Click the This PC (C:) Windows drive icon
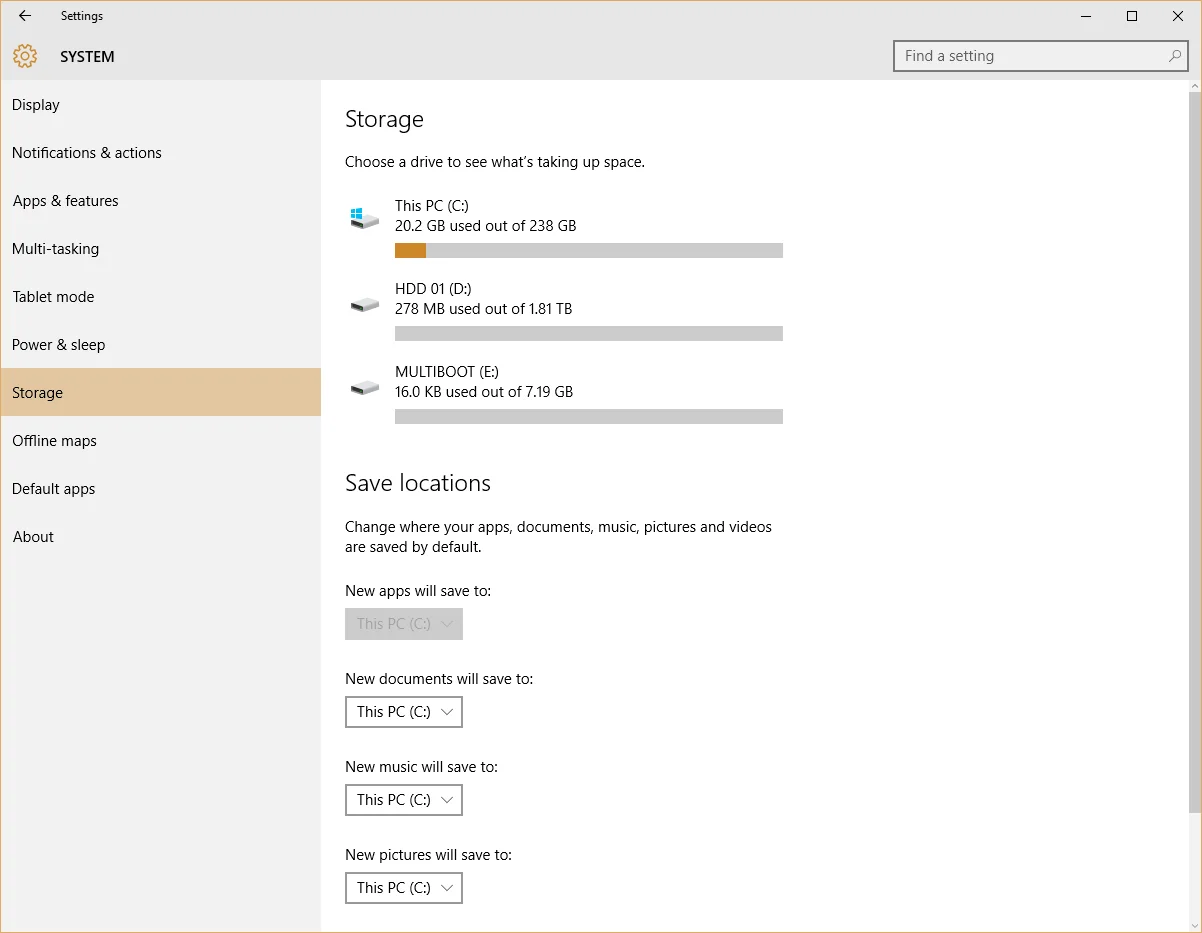This screenshot has width=1202, height=933. click(364, 217)
